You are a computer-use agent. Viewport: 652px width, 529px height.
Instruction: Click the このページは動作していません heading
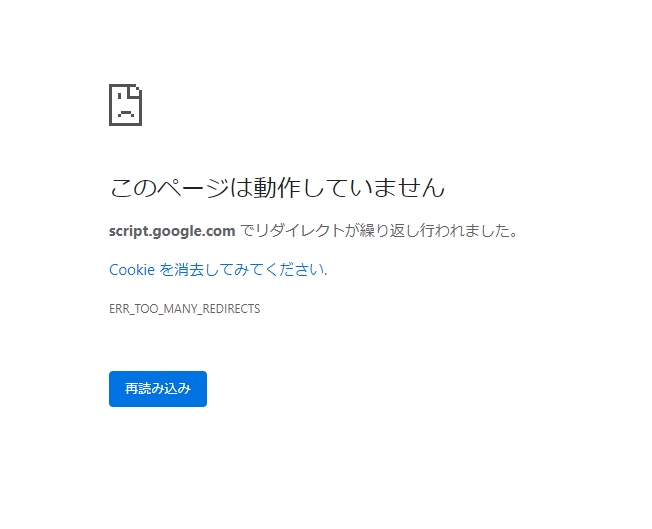[277, 188]
